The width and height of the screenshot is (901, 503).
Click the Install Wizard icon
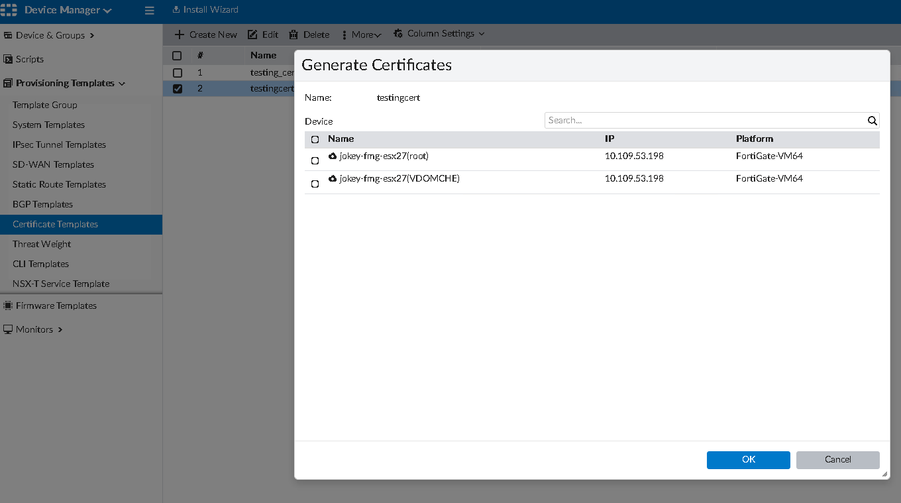176,10
